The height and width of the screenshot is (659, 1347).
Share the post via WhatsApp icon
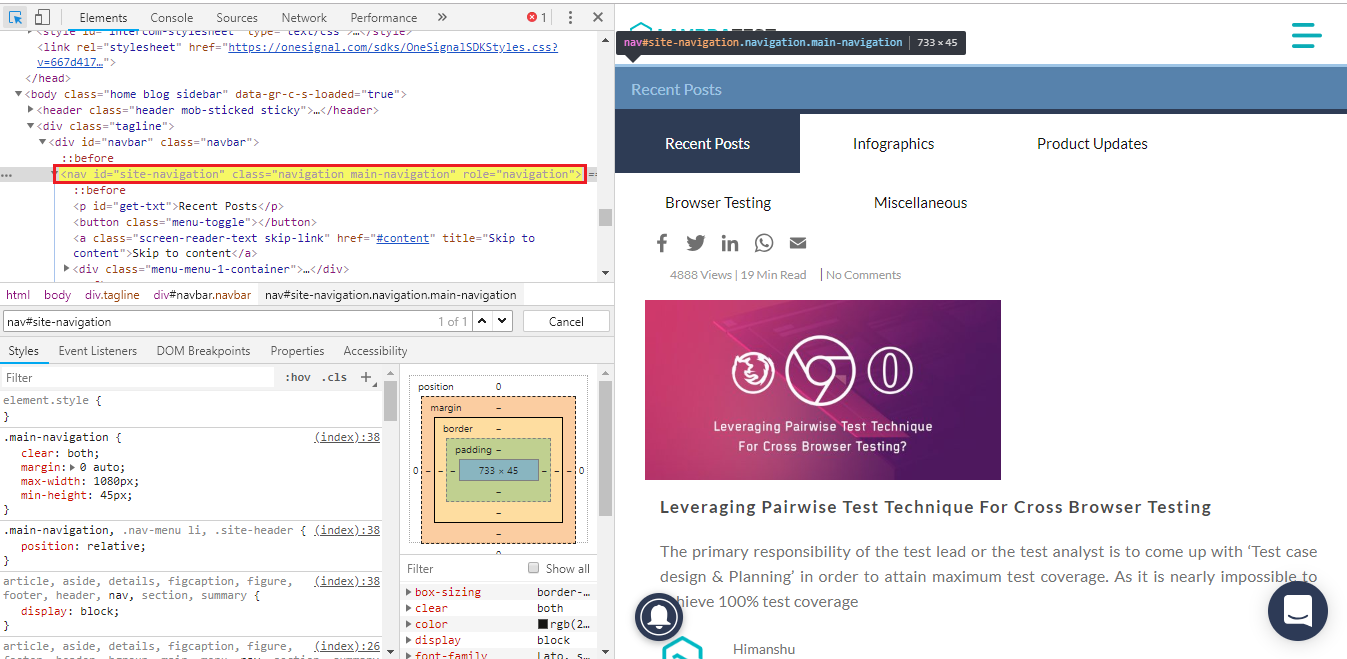pyautogui.click(x=764, y=243)
